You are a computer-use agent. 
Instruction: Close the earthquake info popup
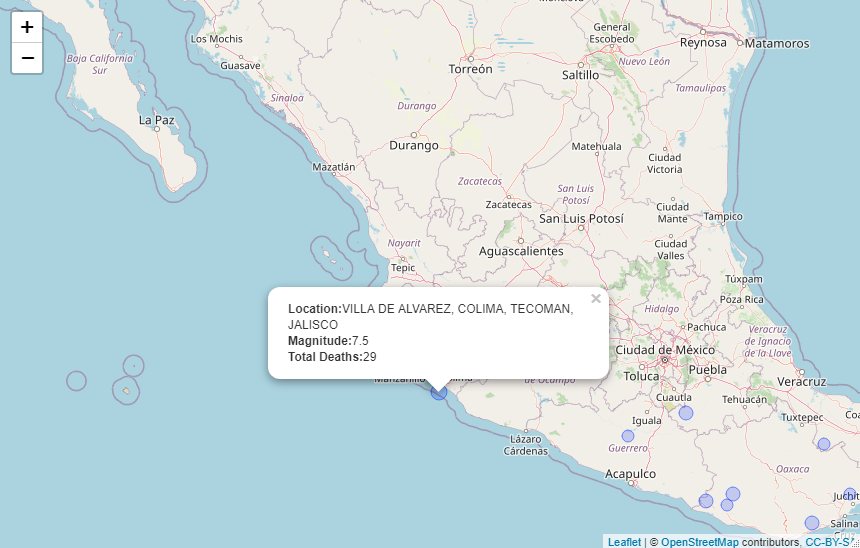click(596, 298)
